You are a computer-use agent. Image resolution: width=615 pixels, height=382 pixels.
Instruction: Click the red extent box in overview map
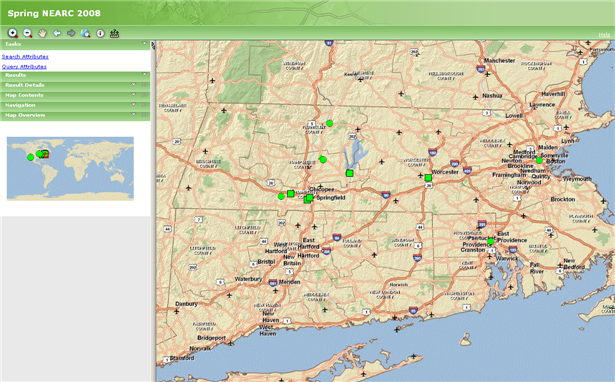tap(46, 155)
